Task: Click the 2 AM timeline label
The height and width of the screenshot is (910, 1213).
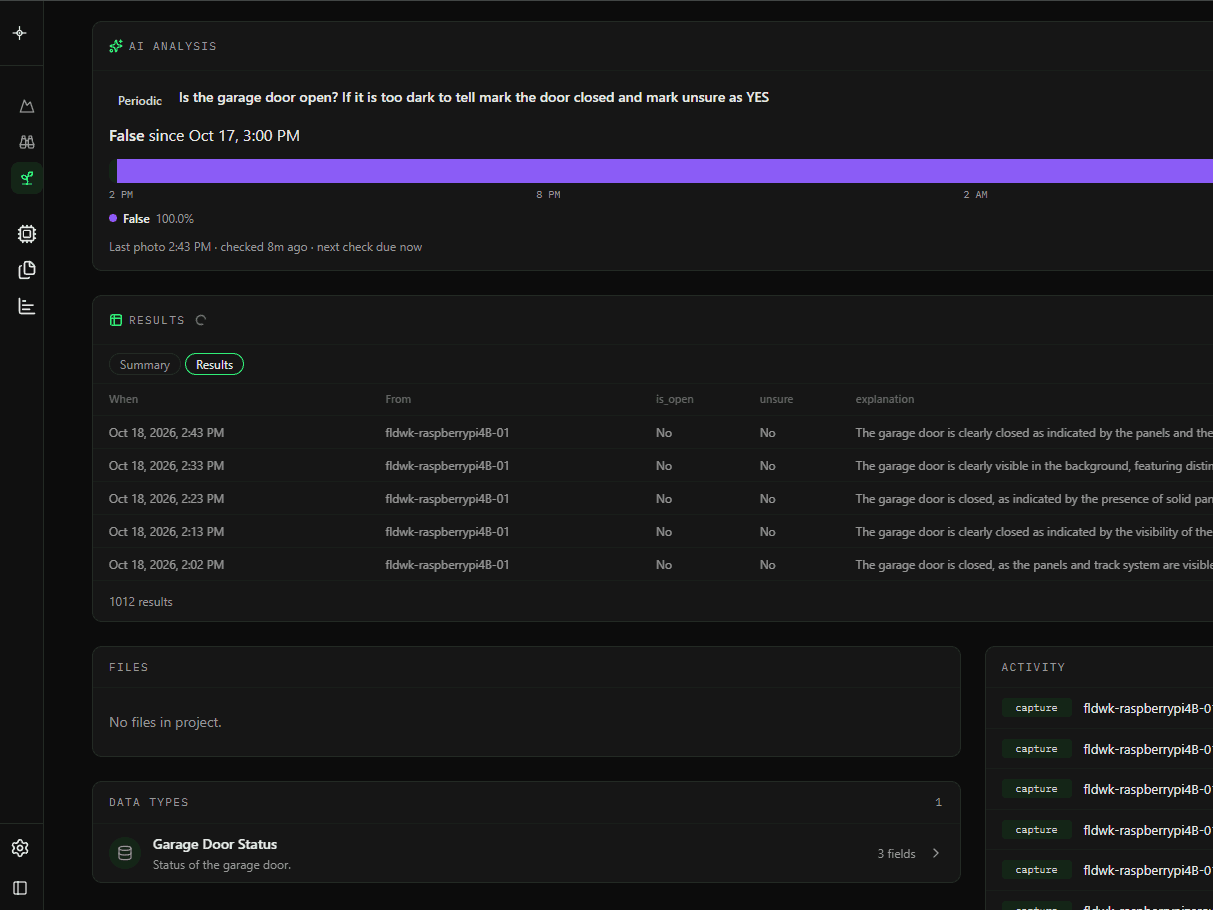Action: tap(975, 195)
